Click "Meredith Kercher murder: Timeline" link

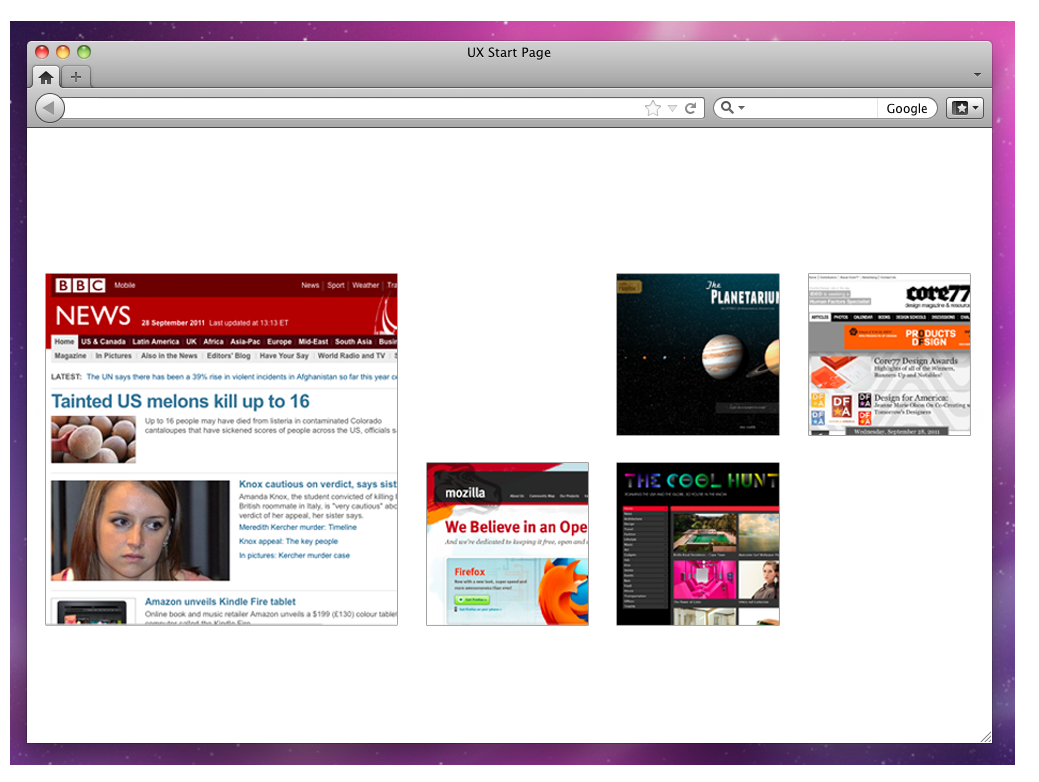298,528
